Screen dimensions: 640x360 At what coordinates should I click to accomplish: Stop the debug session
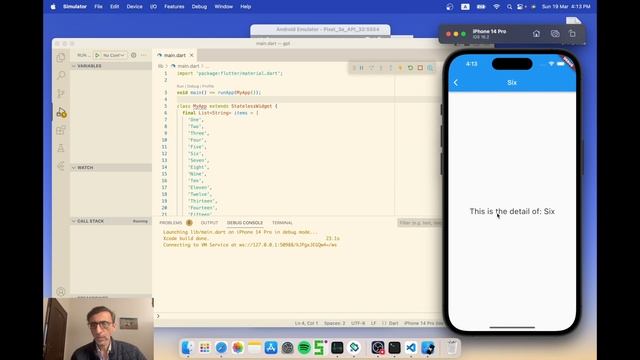(420, 68)
